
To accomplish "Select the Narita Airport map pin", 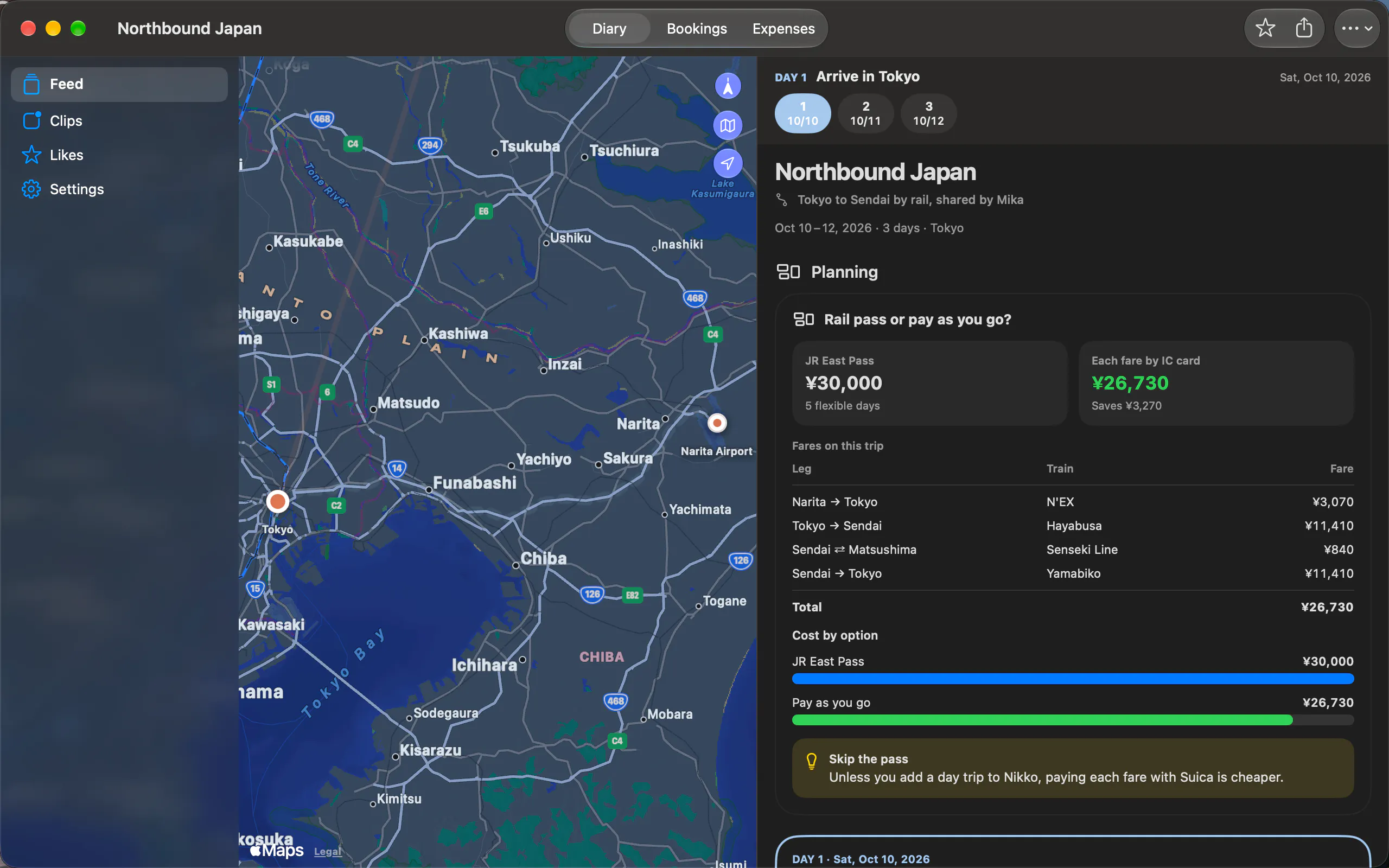I will [x=717, y=423].
